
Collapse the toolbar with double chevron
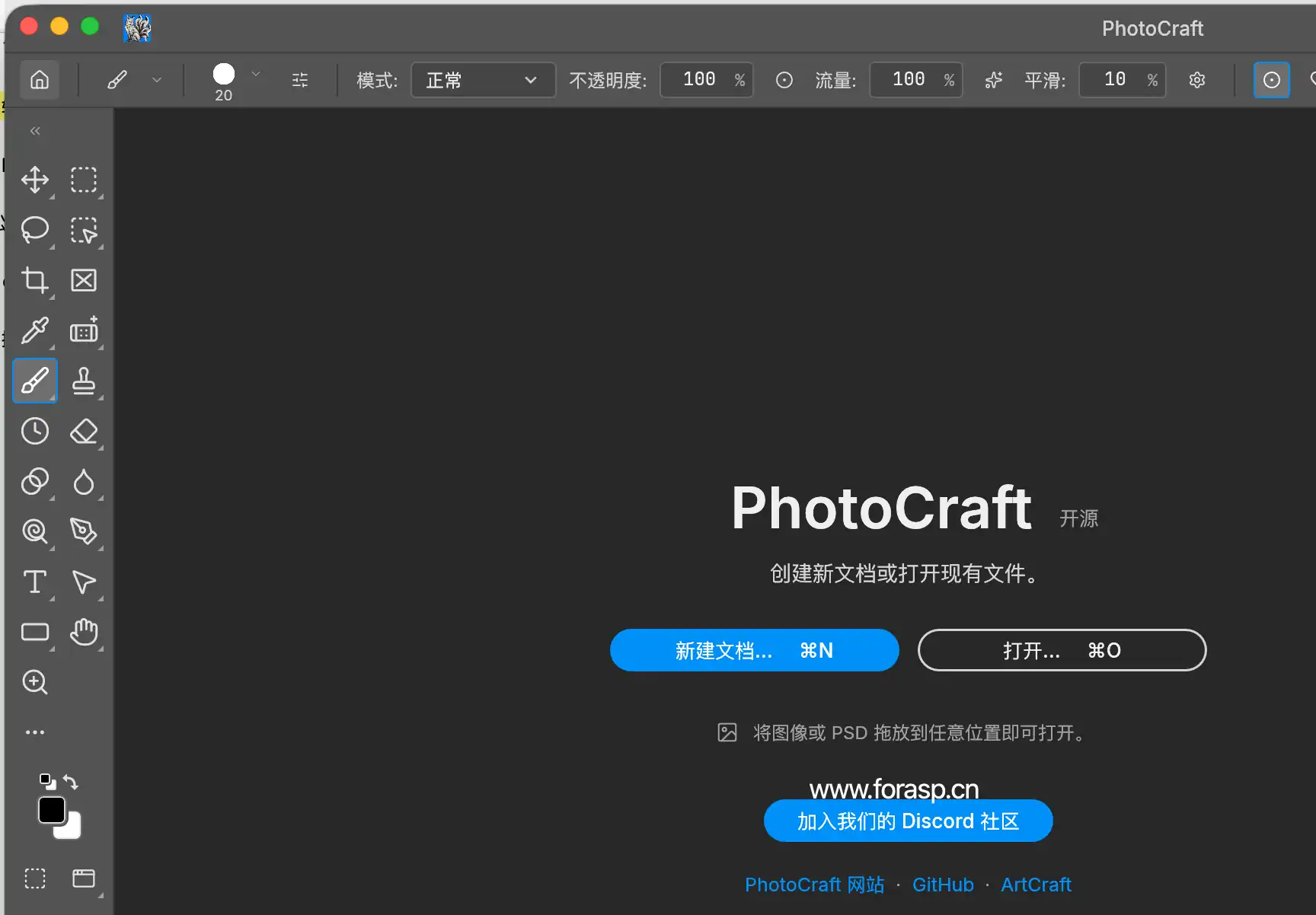(x=35, y=131)
